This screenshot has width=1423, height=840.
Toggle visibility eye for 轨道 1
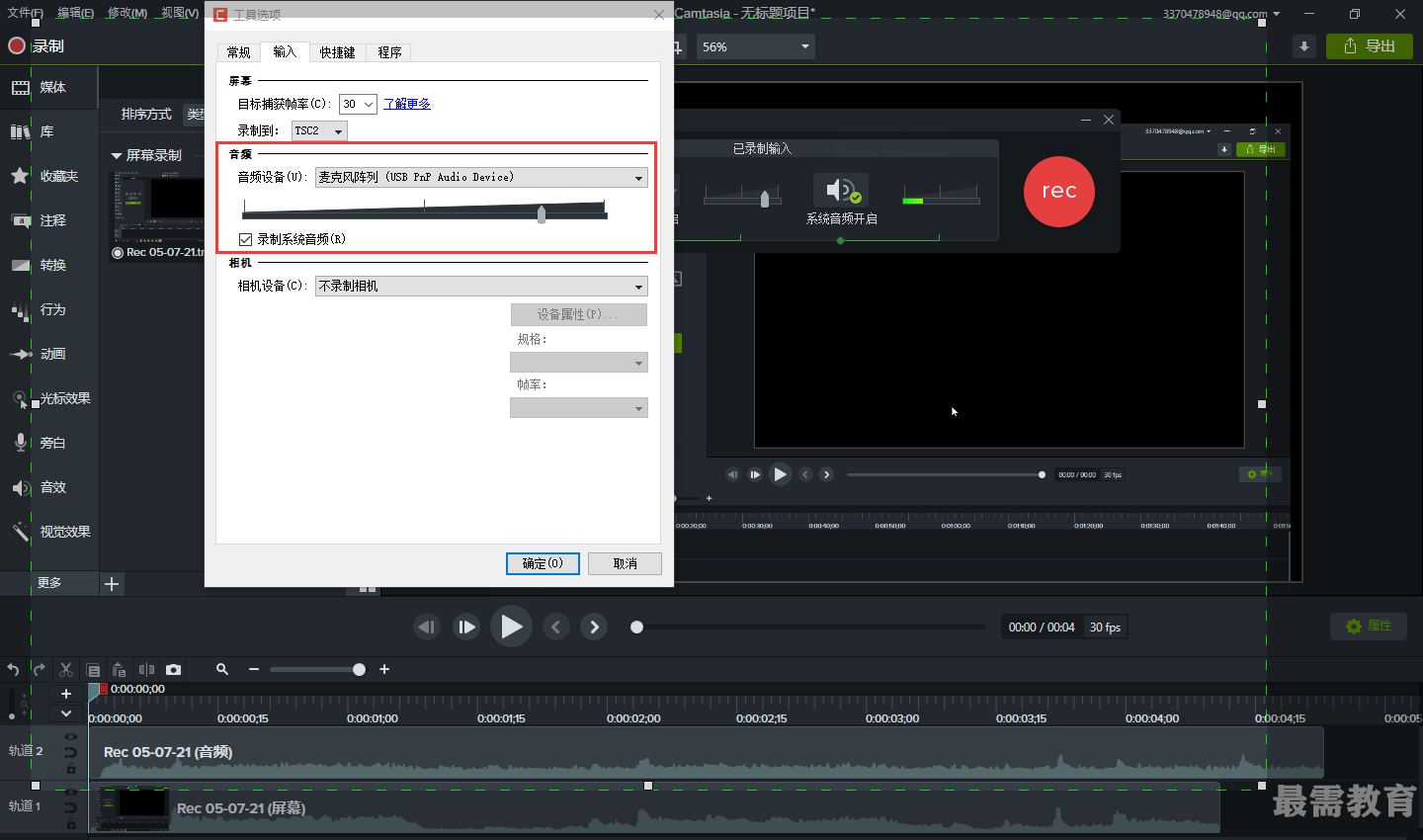click(71, 792)
